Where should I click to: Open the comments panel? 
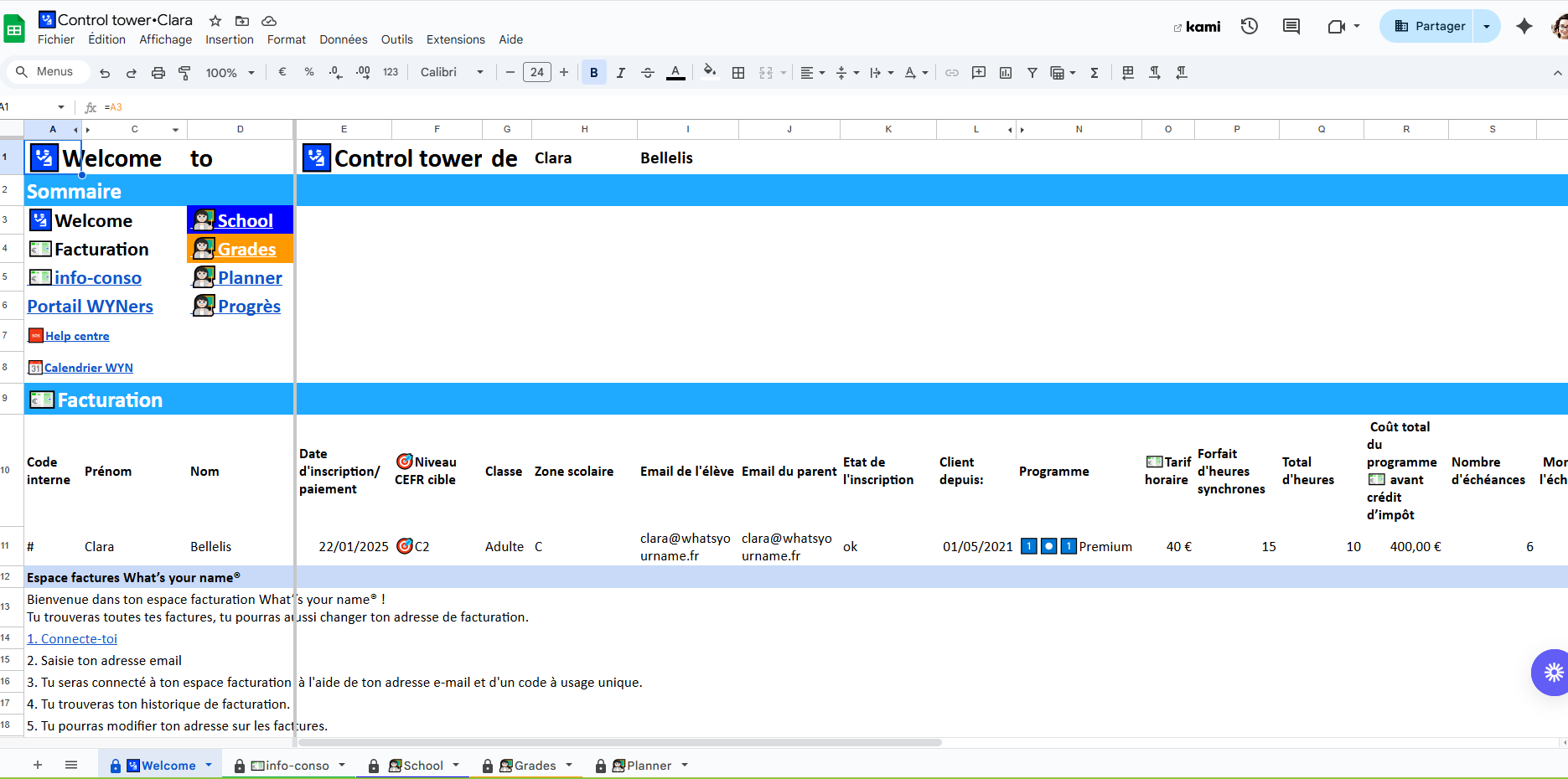(1291, 26)
